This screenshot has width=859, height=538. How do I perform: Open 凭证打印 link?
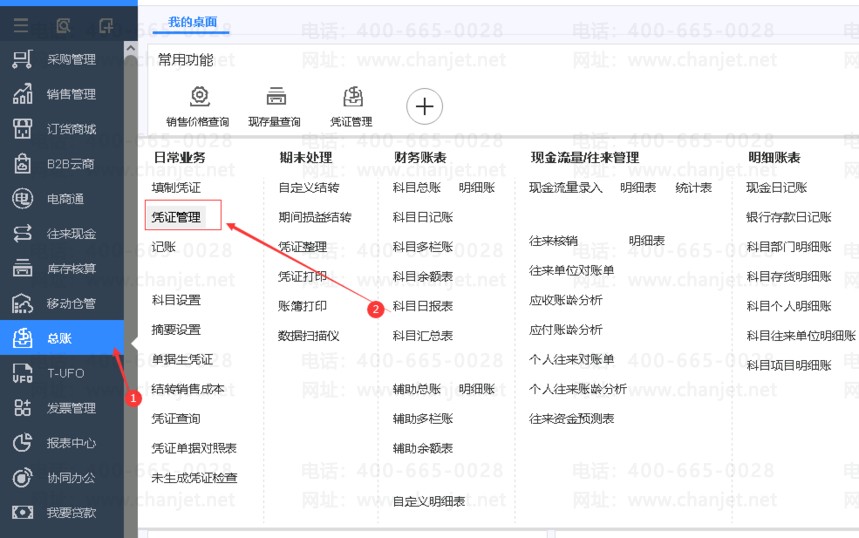(x=302, y=277)
